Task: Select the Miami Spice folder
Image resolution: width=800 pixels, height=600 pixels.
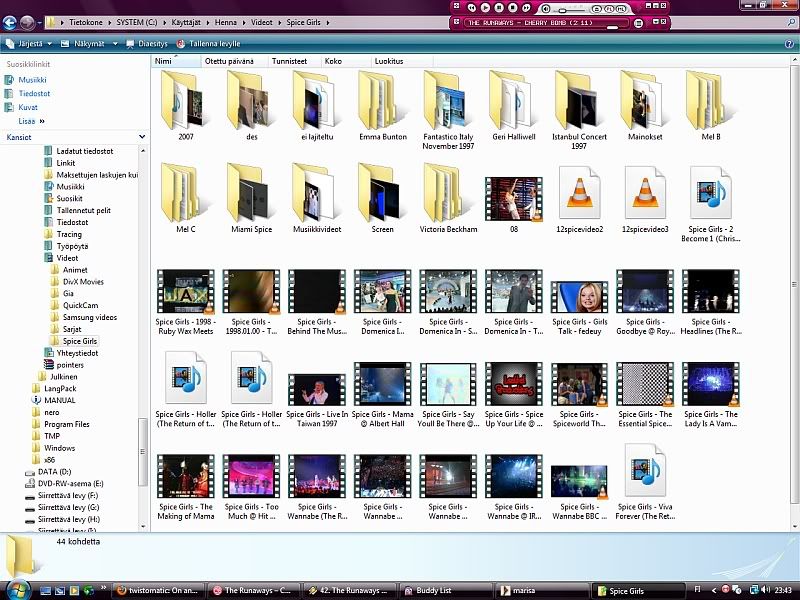Action: point(252,198)
